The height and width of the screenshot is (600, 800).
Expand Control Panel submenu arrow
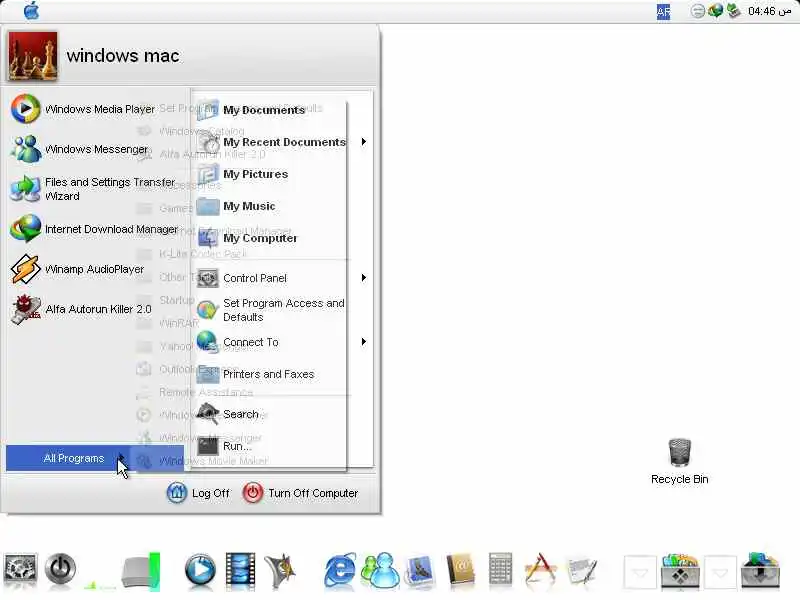click(363, 278)
